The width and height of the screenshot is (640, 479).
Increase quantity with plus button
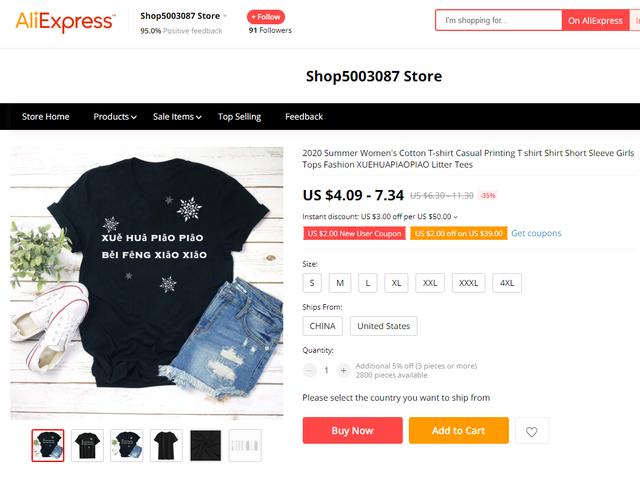click(343, 370)
